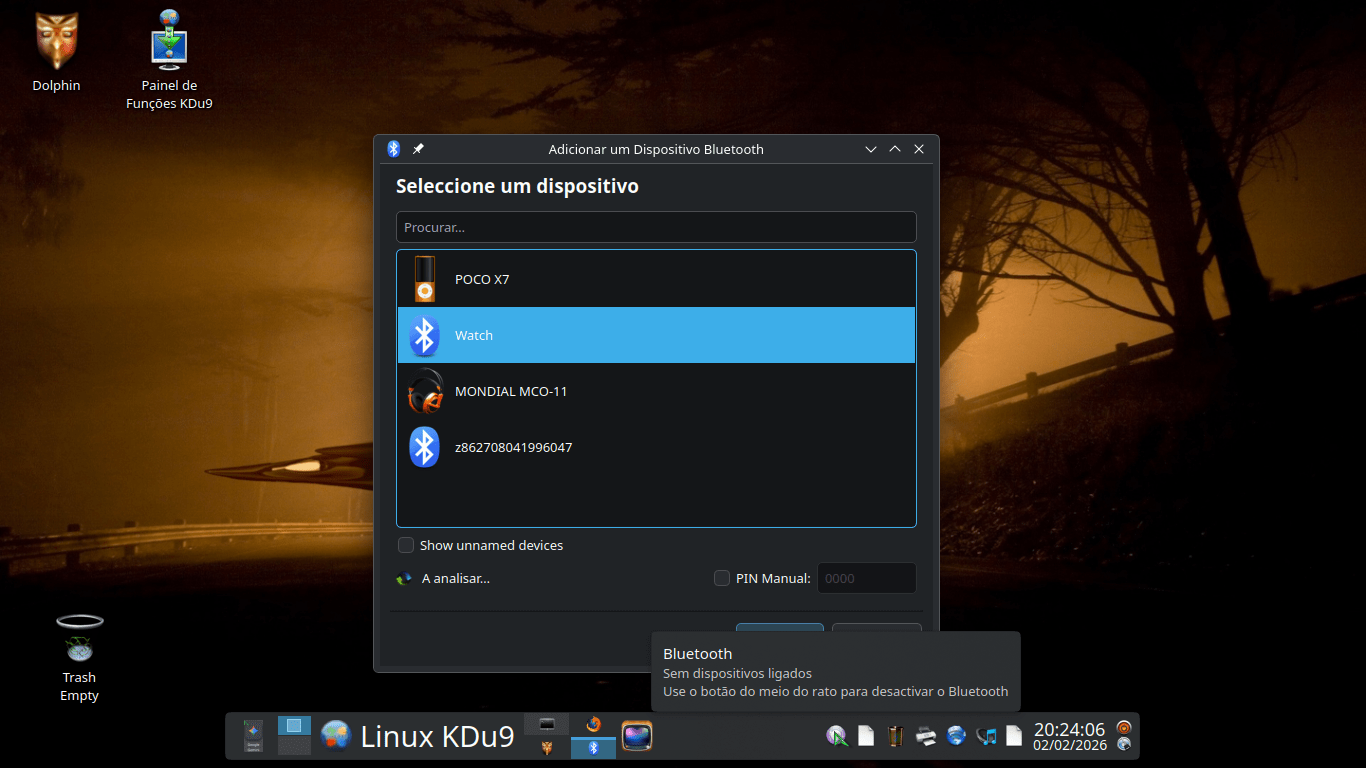
Task: Open the Bluetooth window menu icon in titlebar
Action: (x=394, y=149)
